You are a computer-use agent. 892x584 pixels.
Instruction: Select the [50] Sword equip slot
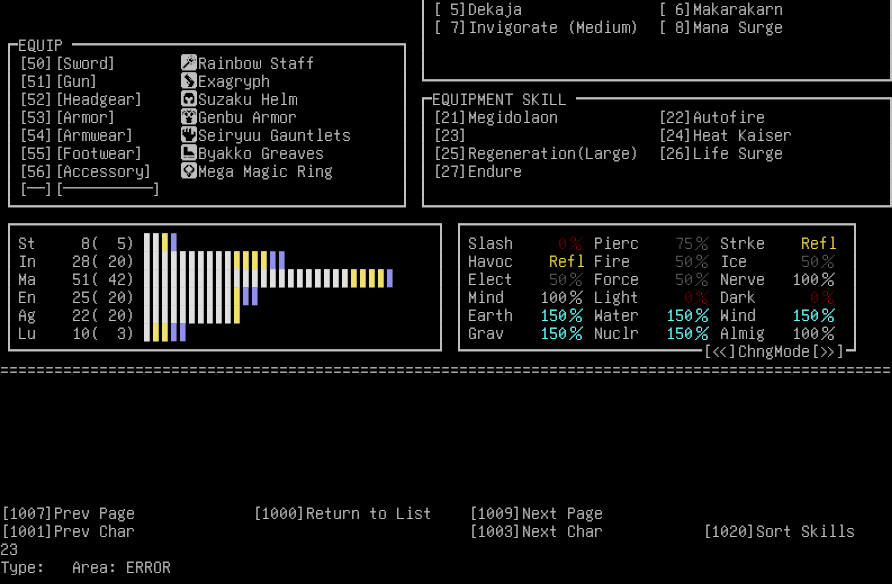point(67,63)
